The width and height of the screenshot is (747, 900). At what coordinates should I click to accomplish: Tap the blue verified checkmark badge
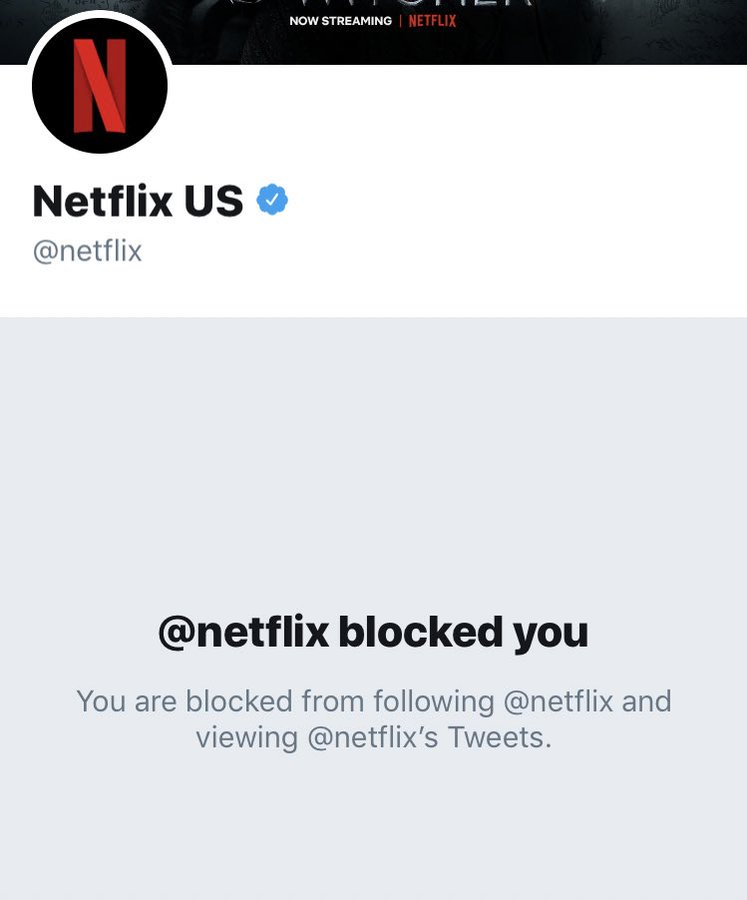272,200
